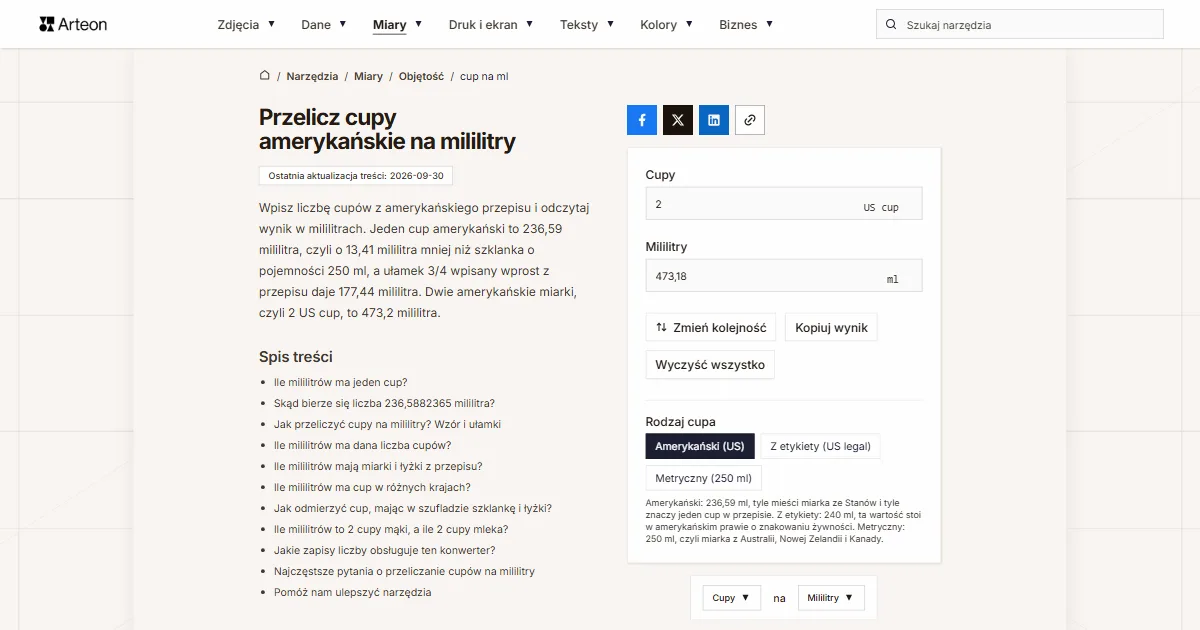The width and height of the screenshot is (1200, 630).
Task: Click the Arteon logo
Action: tap(73, 24)
